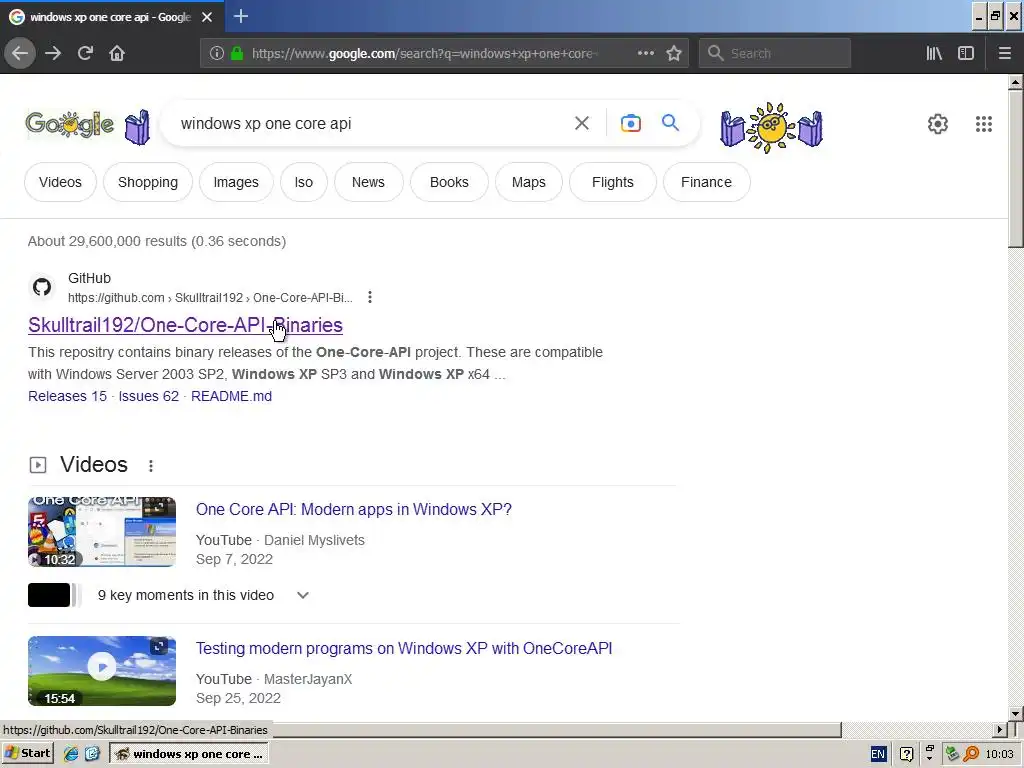Click the github.com breadcrumb URL text

[210, 298]
